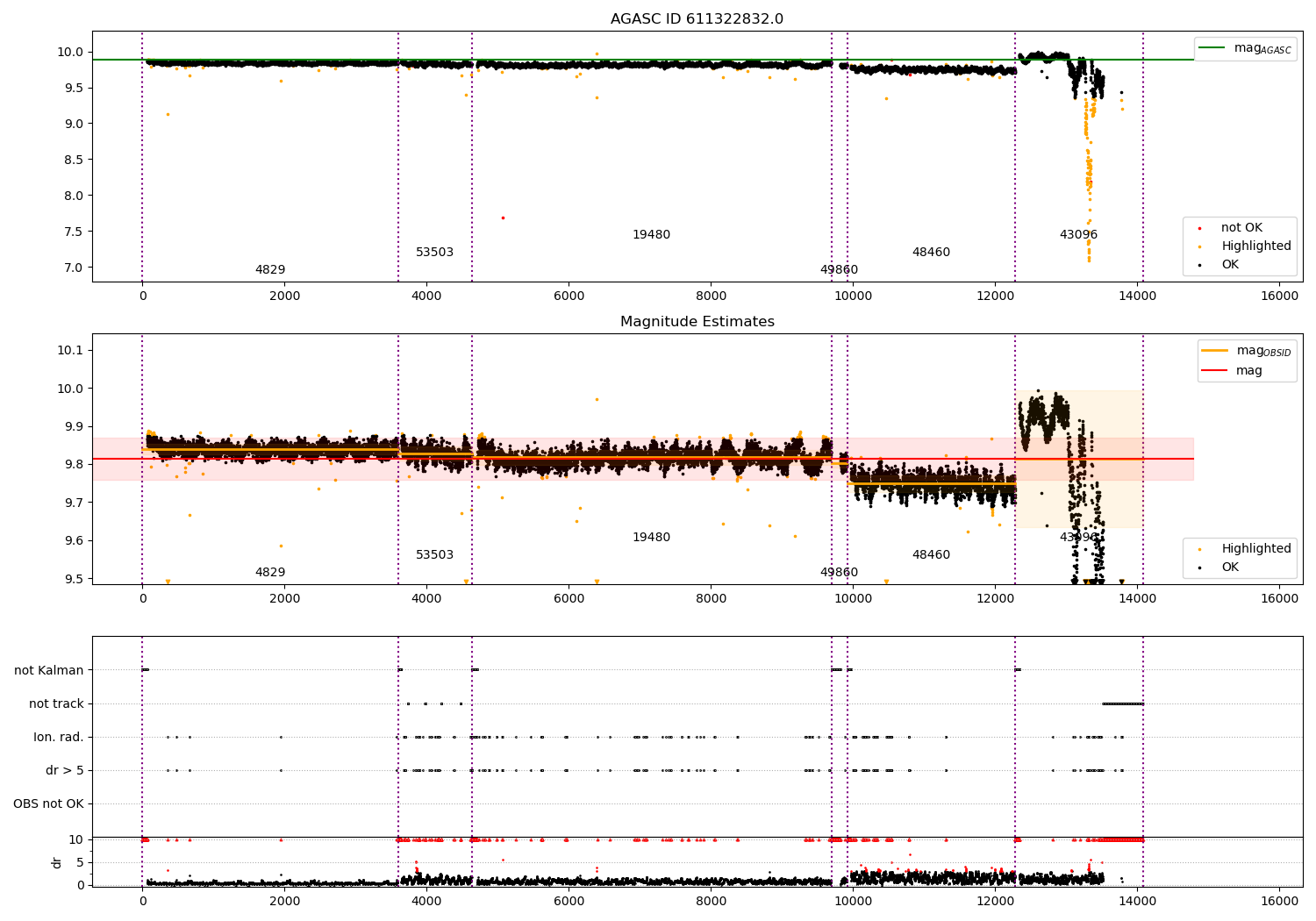Click the 'not track' axis label
The height and width of the screenshot is (921, 1316).
[x=56, y=704]
